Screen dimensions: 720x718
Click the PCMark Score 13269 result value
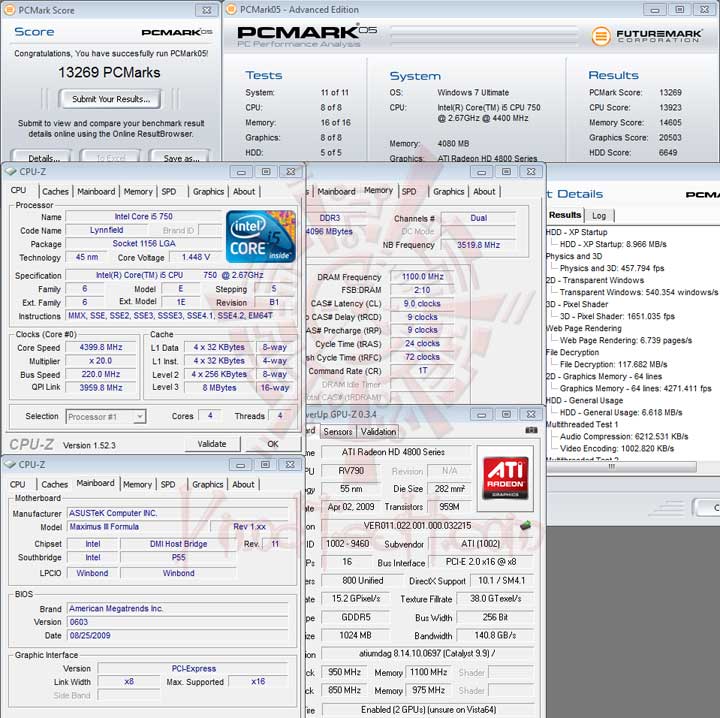tap(670, 93)
